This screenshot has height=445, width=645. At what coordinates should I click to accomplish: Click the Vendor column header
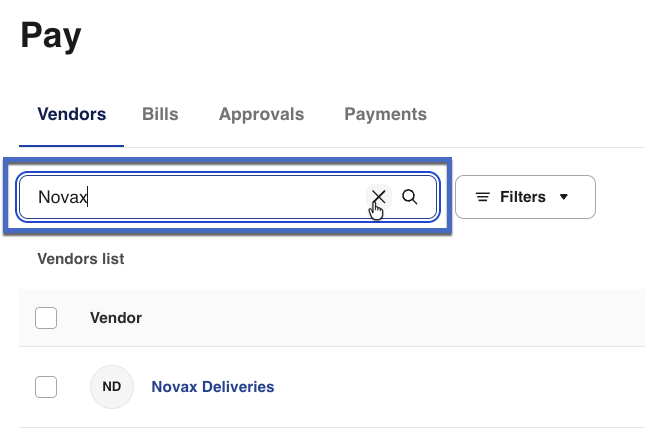(116, 318)
